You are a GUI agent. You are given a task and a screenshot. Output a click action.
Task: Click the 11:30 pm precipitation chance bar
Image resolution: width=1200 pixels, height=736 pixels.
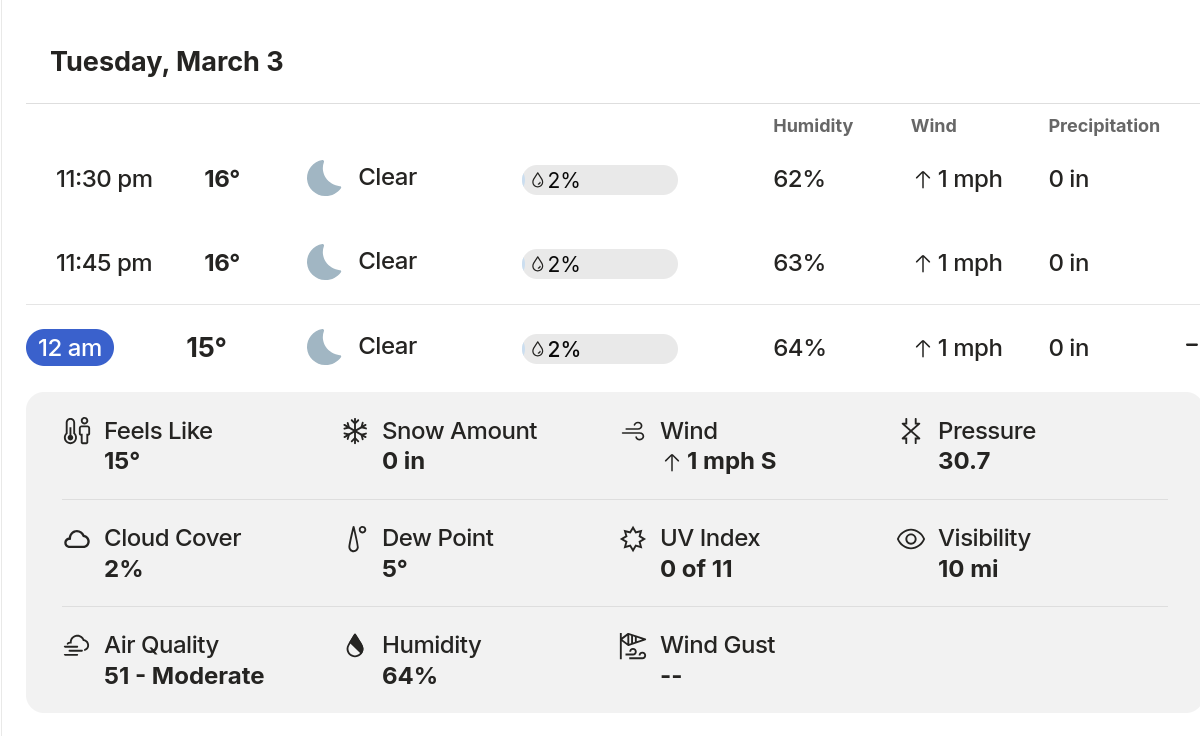pos(599,180)
